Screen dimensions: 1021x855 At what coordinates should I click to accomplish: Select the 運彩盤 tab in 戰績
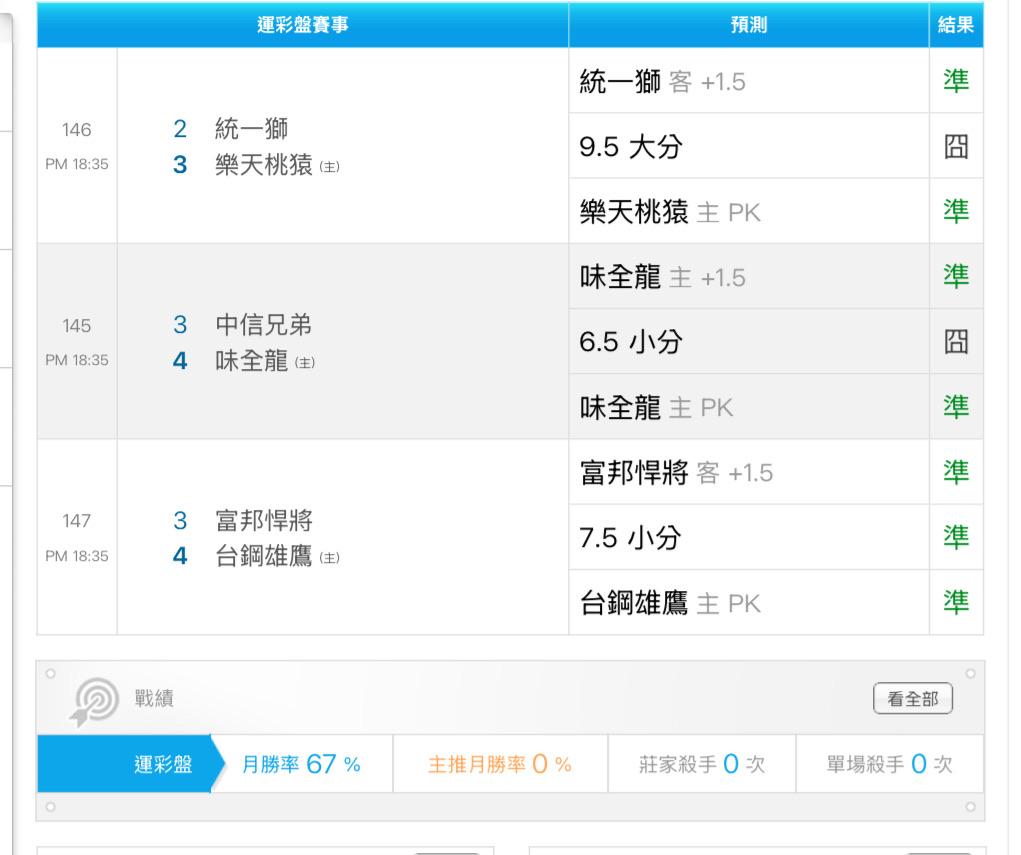pos(130,764)
